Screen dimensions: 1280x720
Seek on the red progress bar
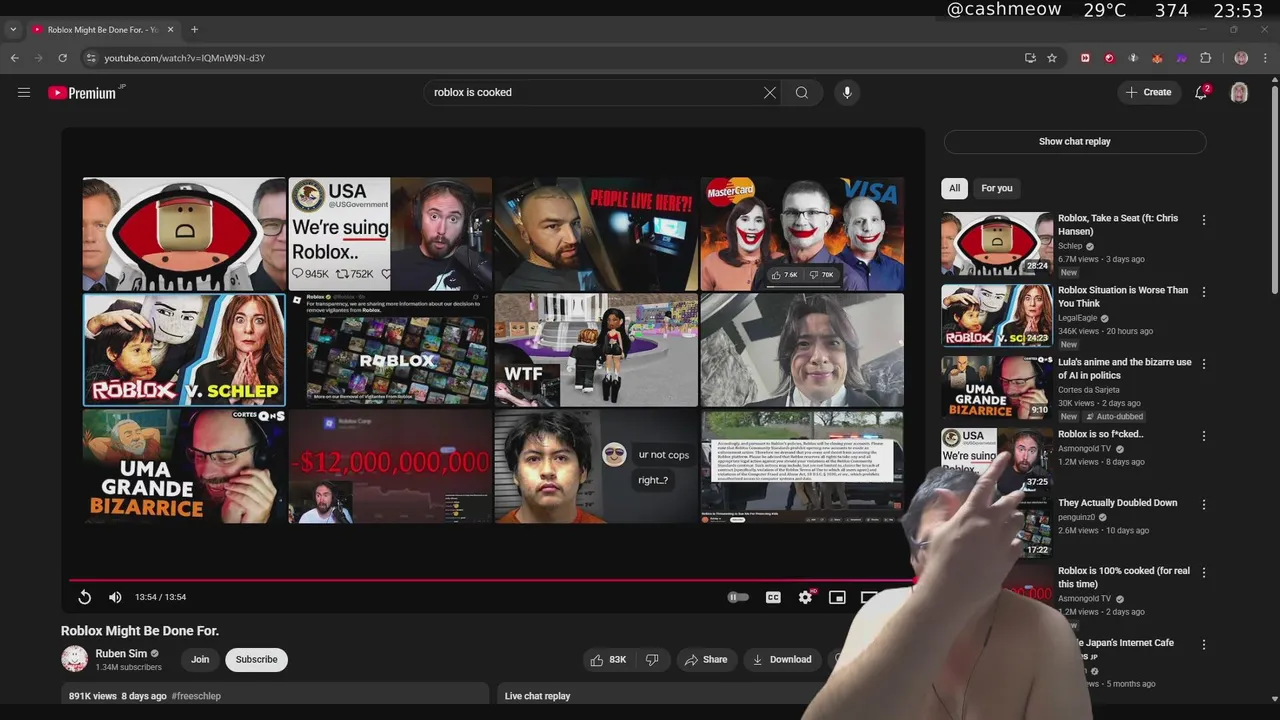[490, 579]
